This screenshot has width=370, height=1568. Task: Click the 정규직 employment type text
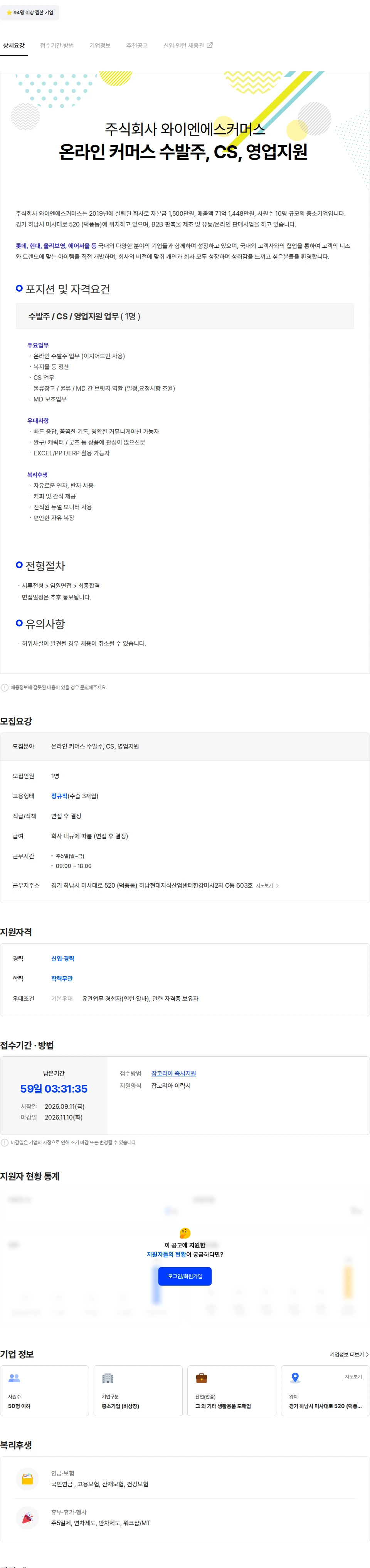pyautogui.click(x=59, y=796)
